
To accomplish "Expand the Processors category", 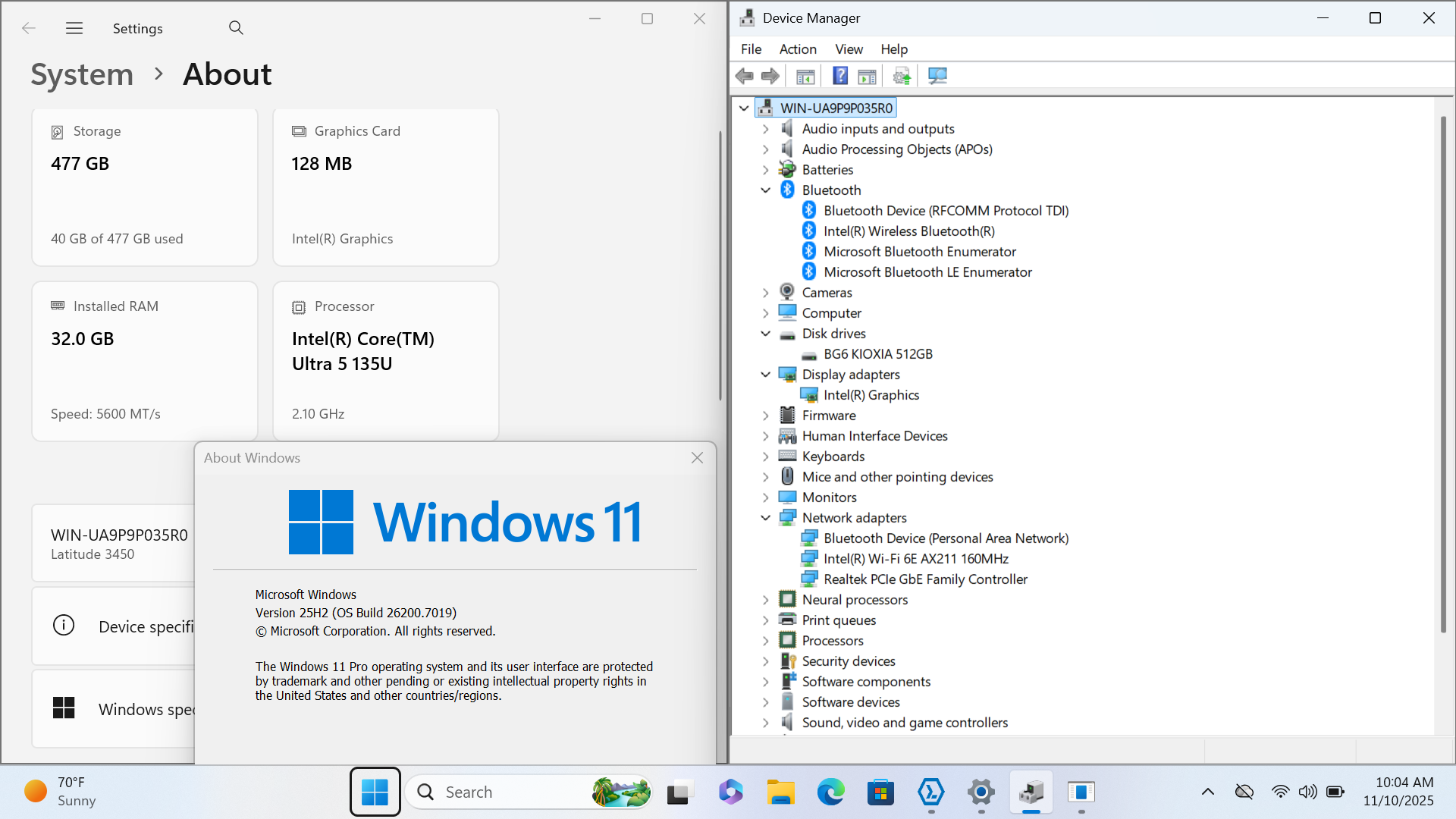I will [x=765, y=641].
